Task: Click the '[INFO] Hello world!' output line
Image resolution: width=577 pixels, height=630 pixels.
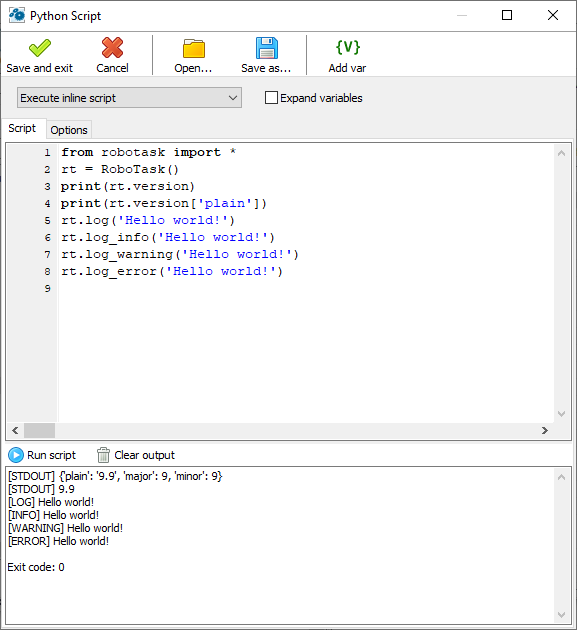Action: [x=53, y=515]
